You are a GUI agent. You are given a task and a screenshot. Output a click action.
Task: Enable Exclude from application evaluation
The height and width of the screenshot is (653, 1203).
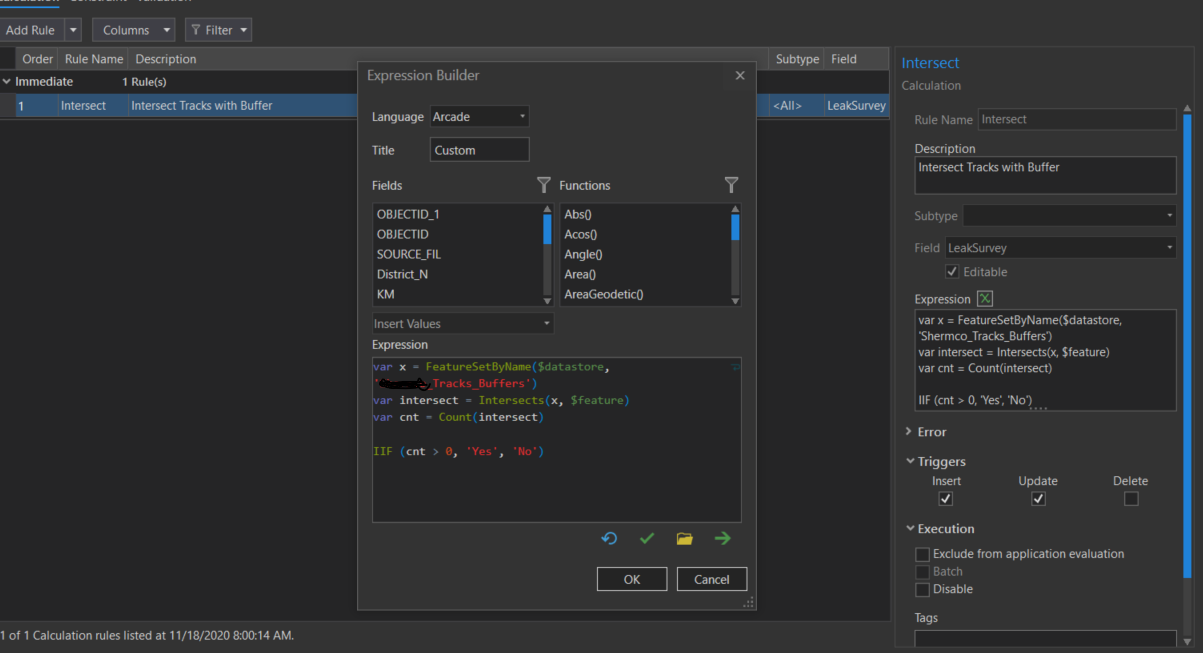click(921, 553)
